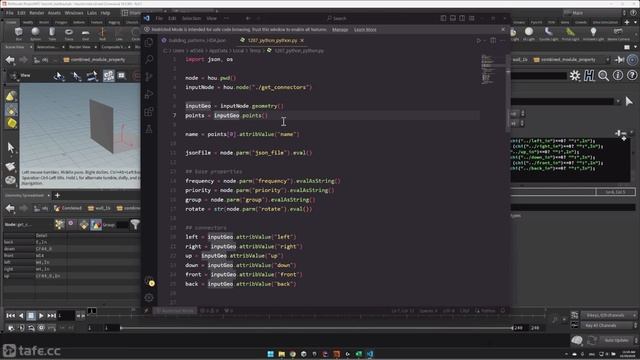Viewport: 640px width, 360px height.
Task: Open Houdini's Assets menu
Action: click(x=54, y=13)
